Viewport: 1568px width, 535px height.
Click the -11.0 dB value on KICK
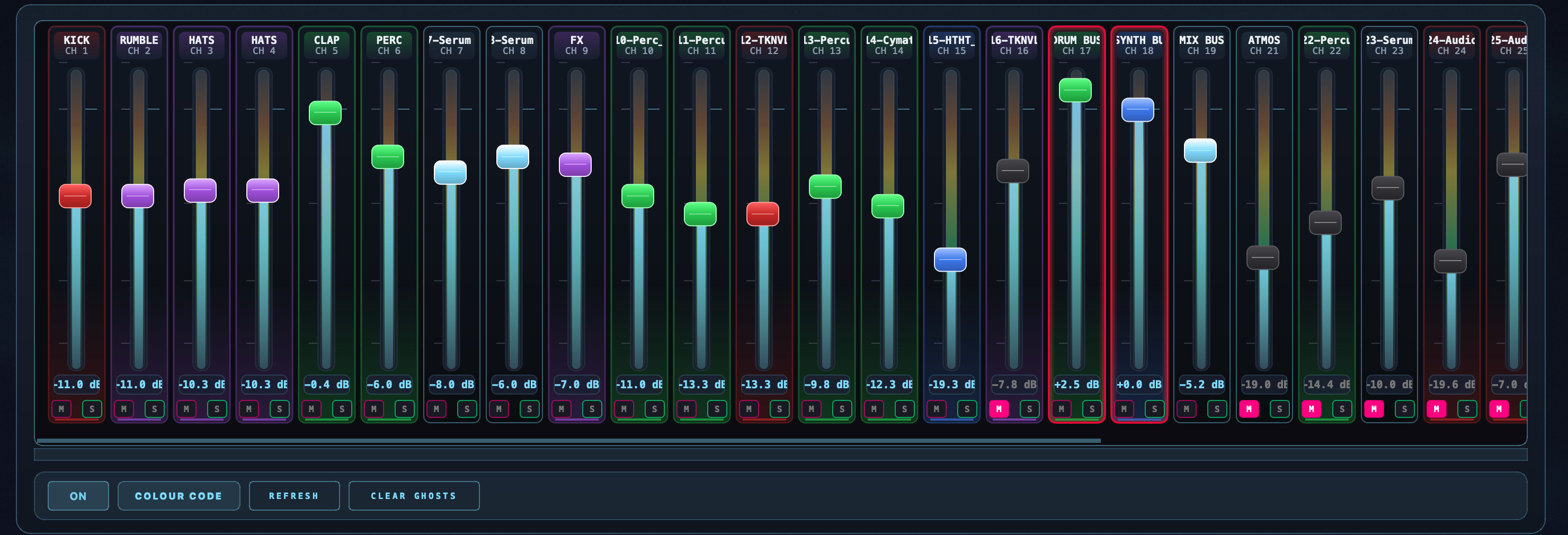pos(77,385)
